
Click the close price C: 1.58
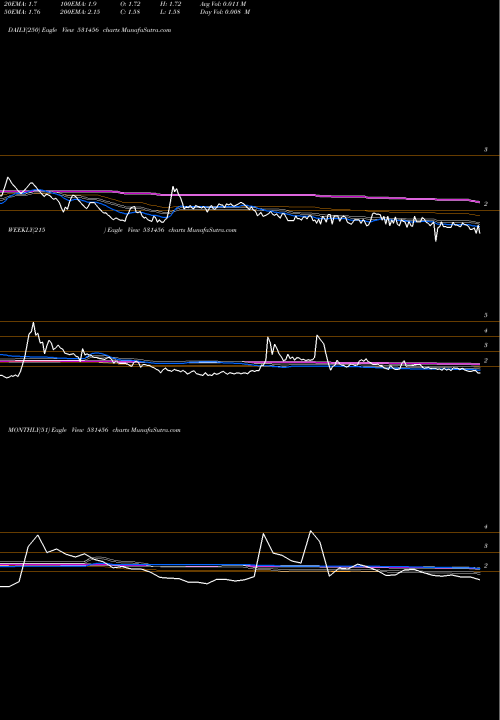pos(131,12)
